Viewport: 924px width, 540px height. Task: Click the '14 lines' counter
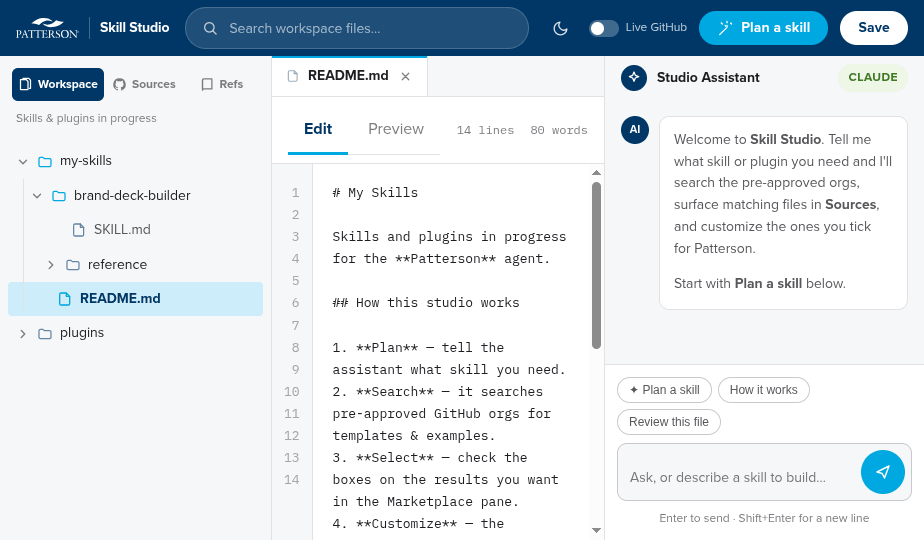click(x=485, y=130)
